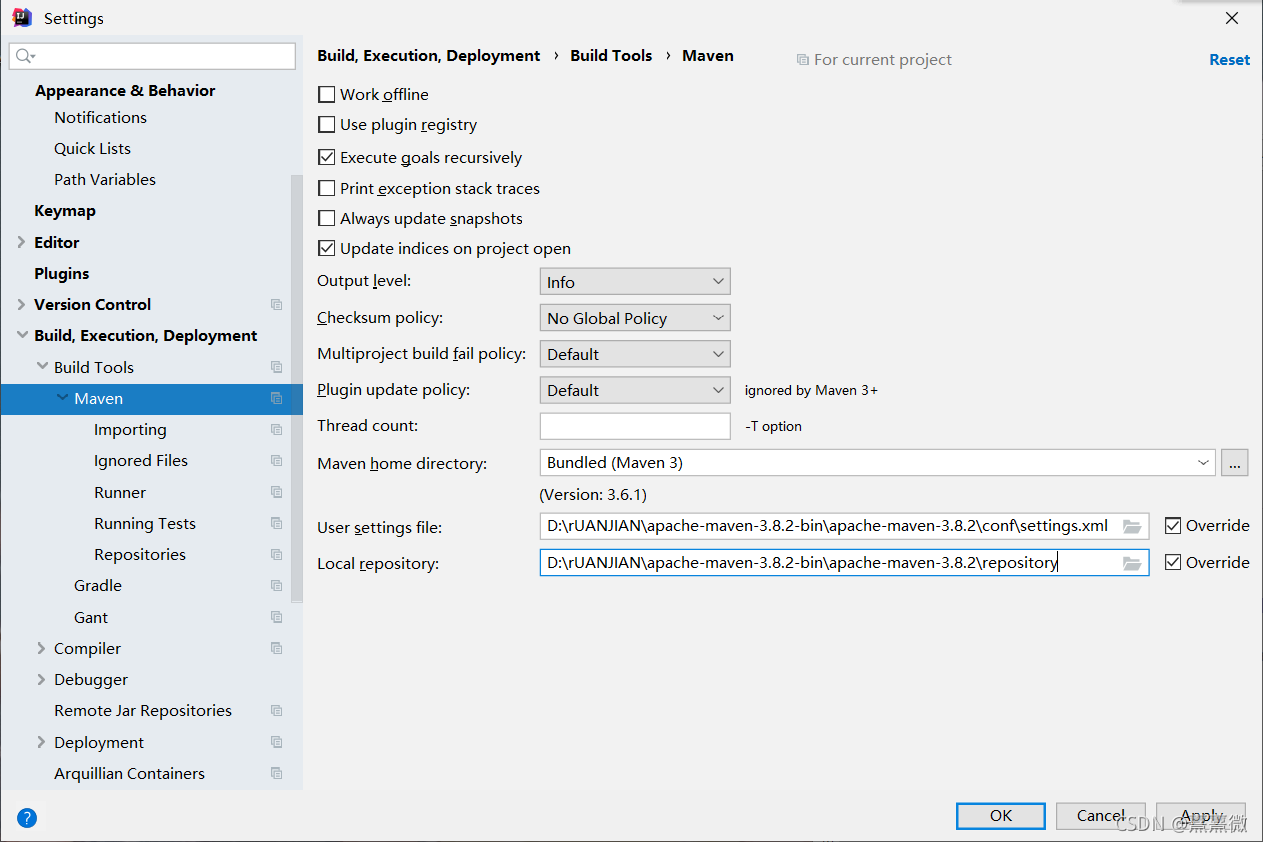Click project-level icon beside Gradle
This screenshot has height=842, width=1263.
pos(277,585)
